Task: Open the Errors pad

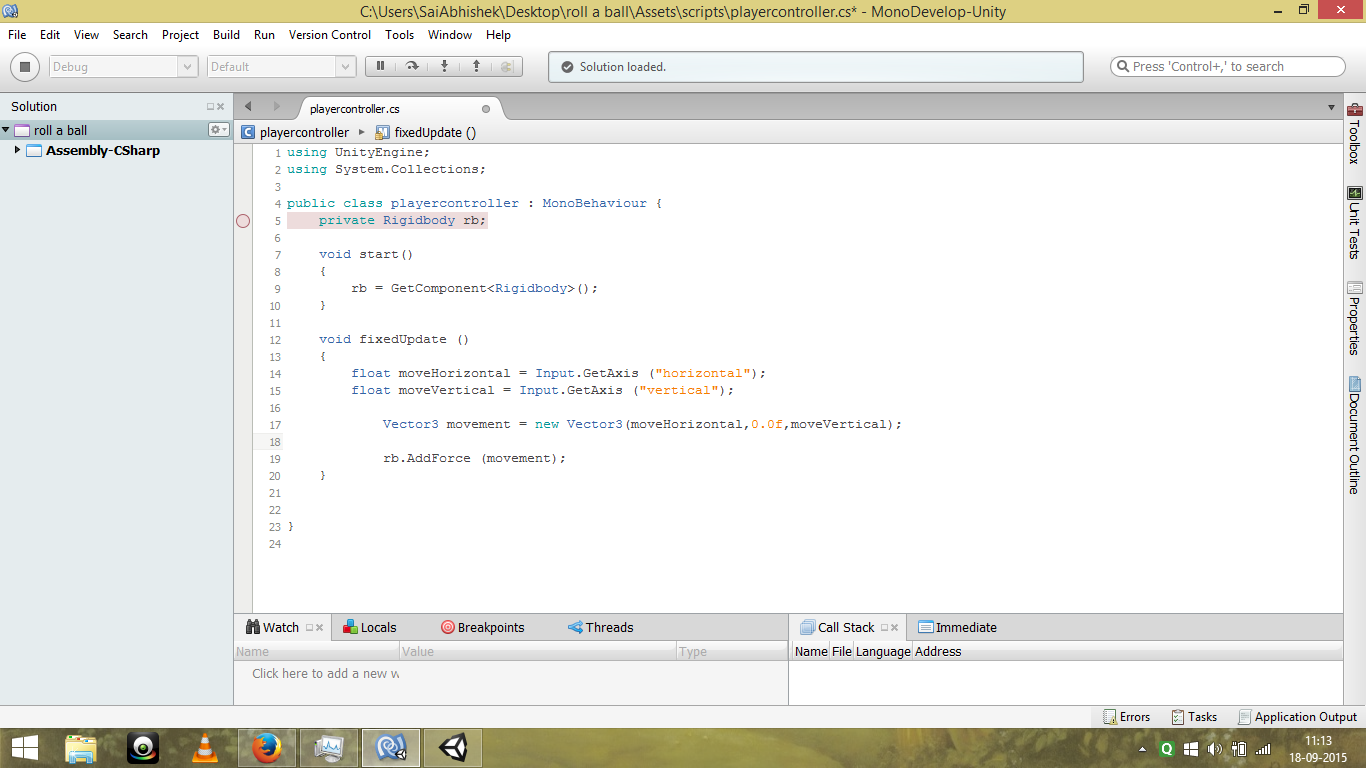Action: pyautogui.click(x=1126, y=717)
